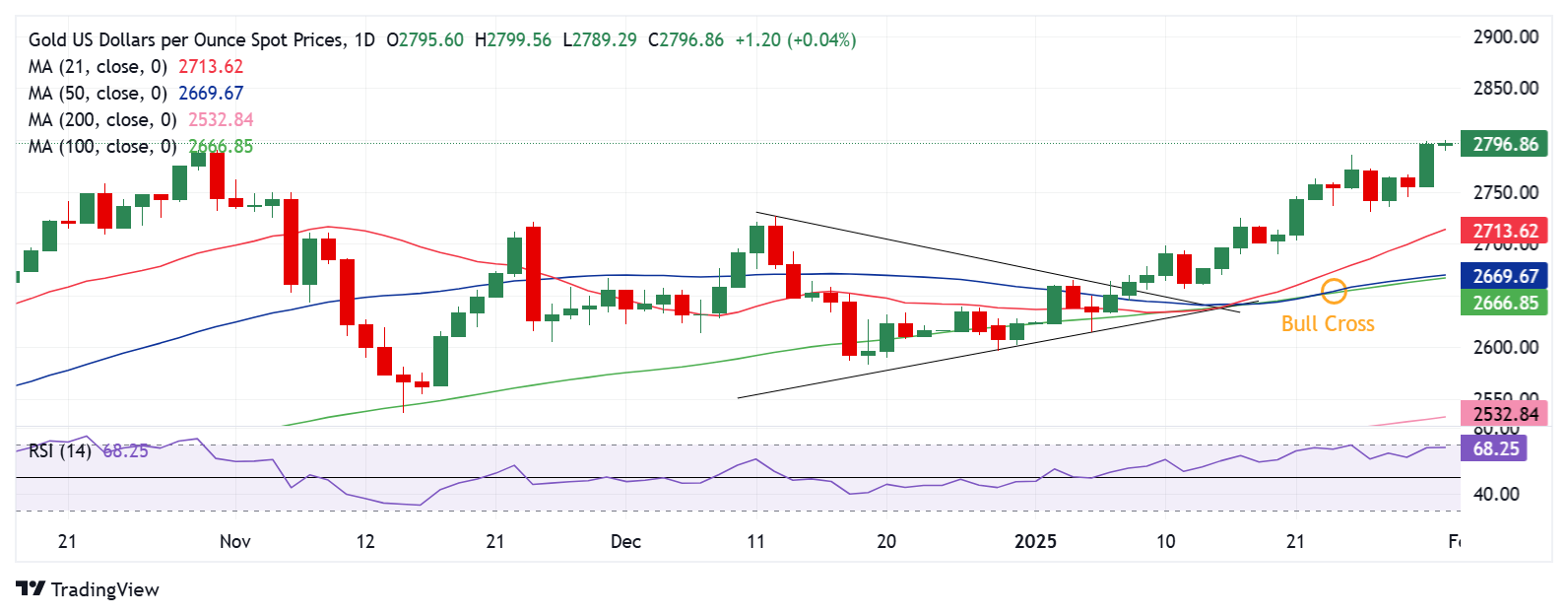Viewport: 1568px width, 616px height.
Task: Select the MA (50, close, 0) legend
Action: pyautogui.click(x=98, y=94)
